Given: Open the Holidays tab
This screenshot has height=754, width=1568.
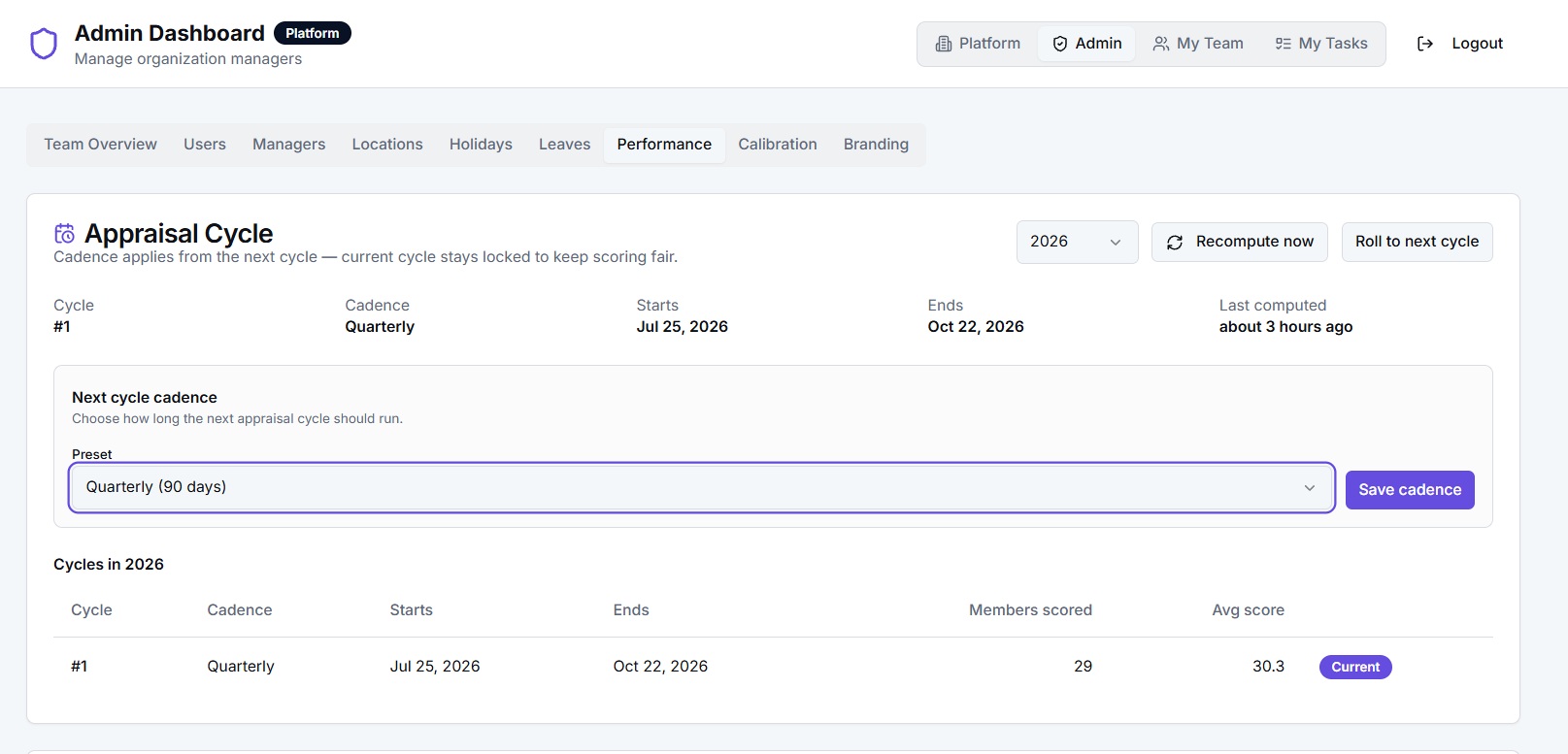Looking at the screenshot, I should point(481,145).
